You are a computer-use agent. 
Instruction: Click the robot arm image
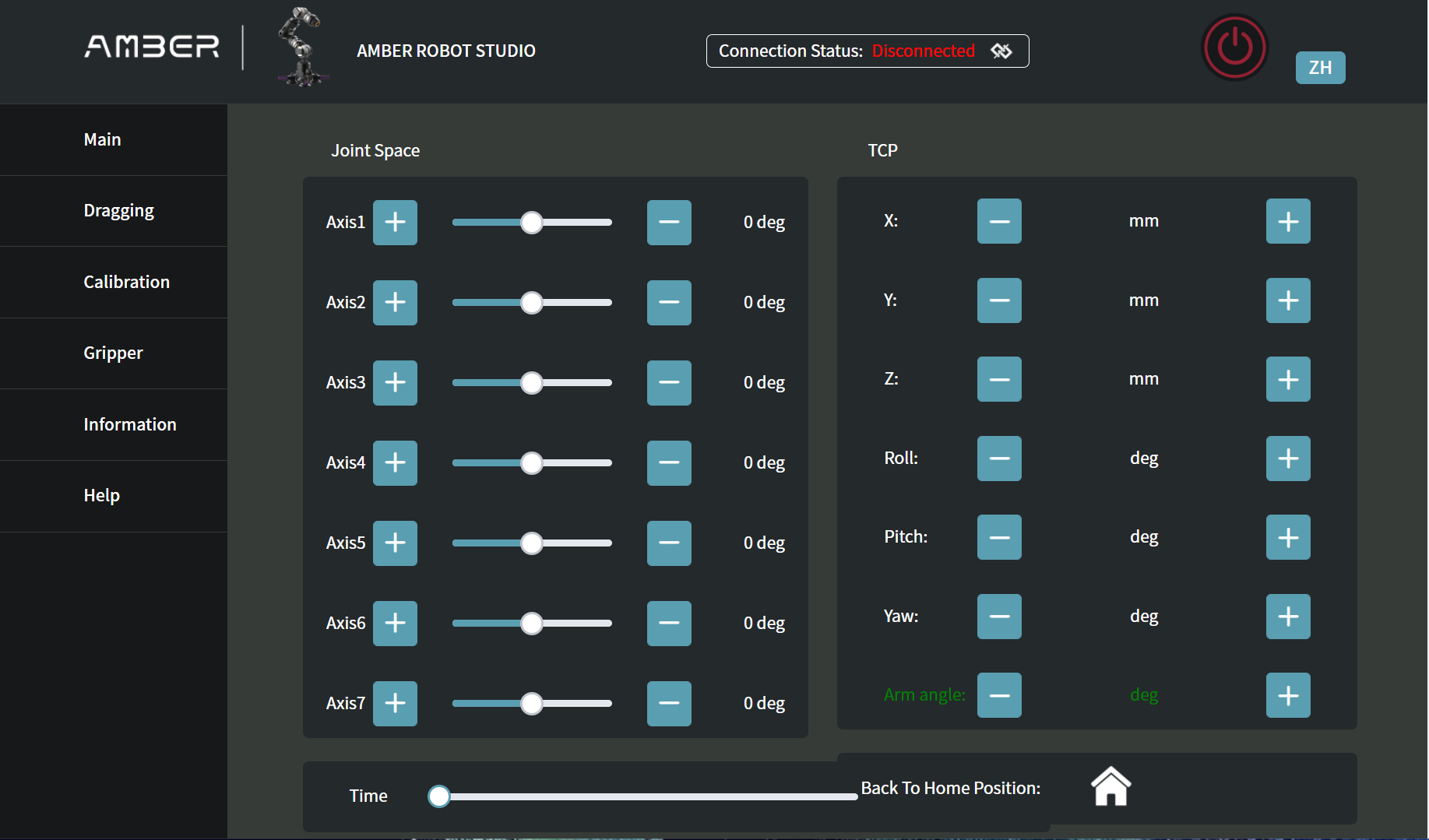(302, 47)
